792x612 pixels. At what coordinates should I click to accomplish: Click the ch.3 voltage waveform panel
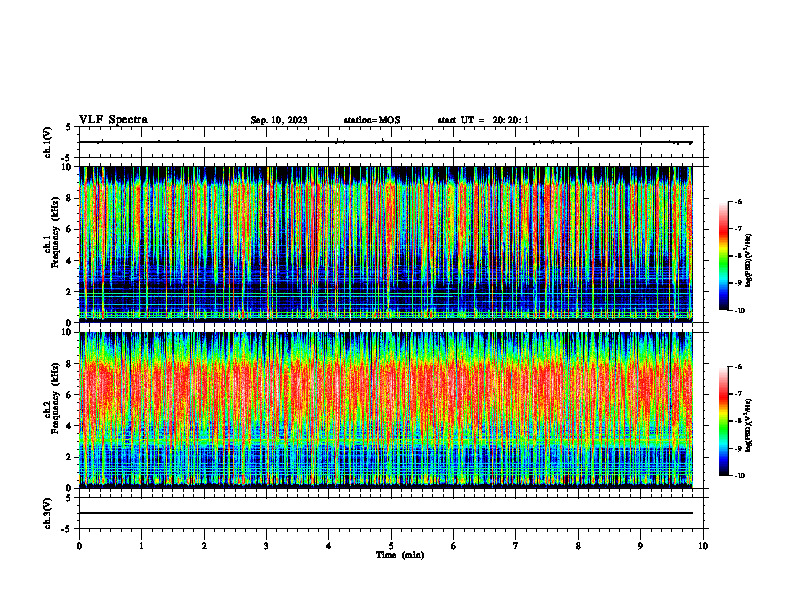tap(393, 513)
